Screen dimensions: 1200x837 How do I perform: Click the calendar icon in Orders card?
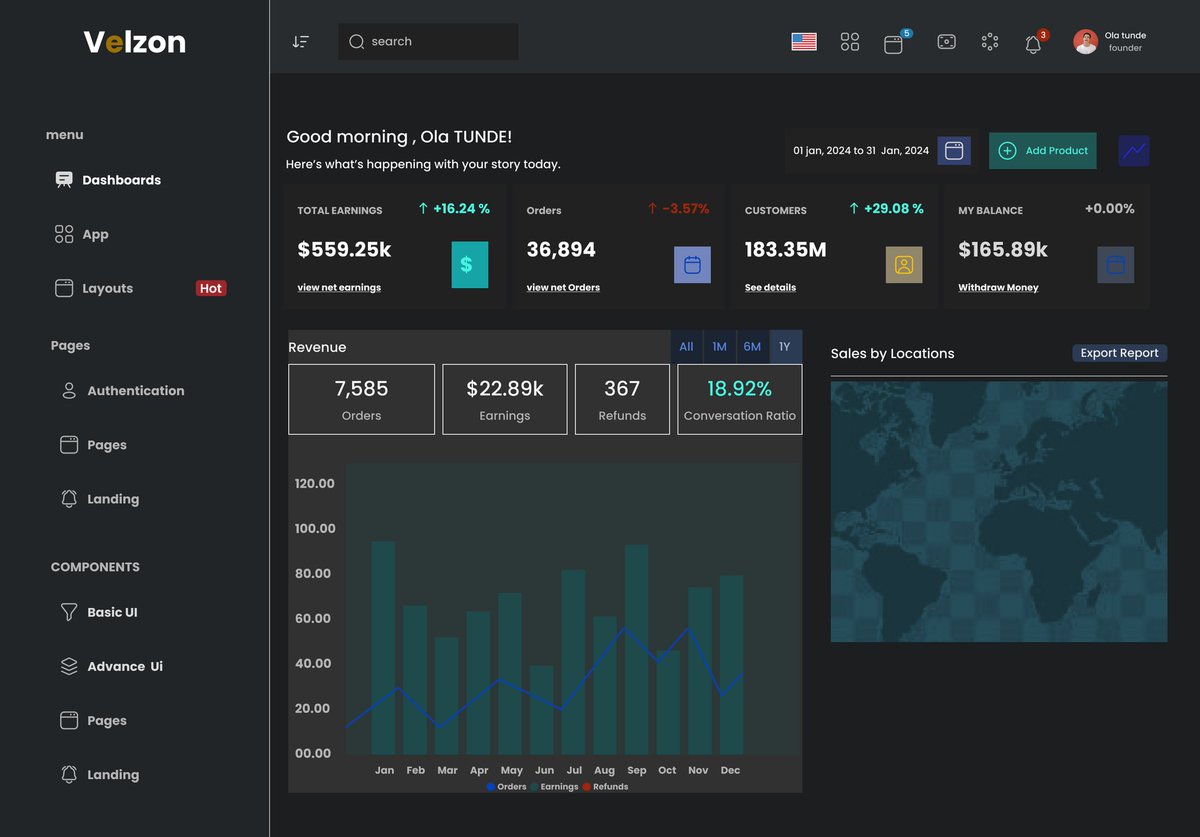click(x=692, y=265)
